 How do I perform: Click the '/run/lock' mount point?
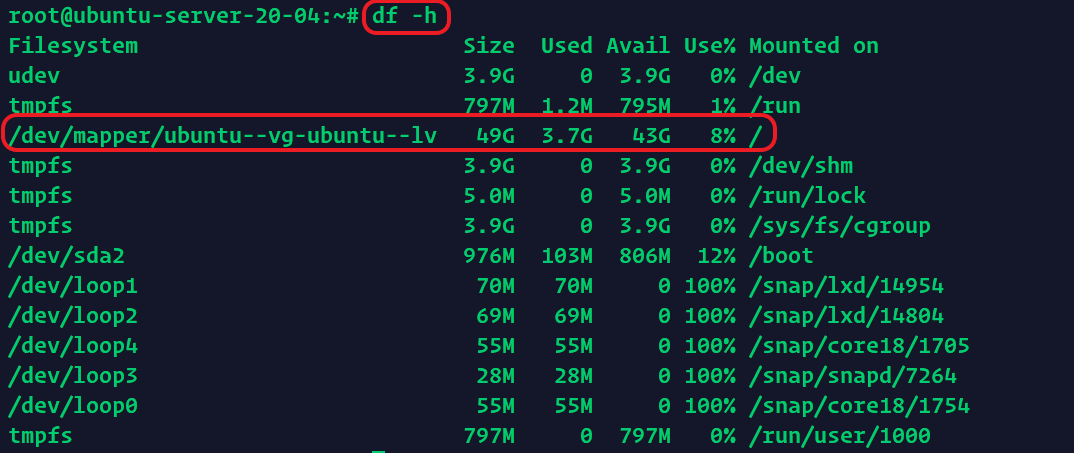coord(808,195)
